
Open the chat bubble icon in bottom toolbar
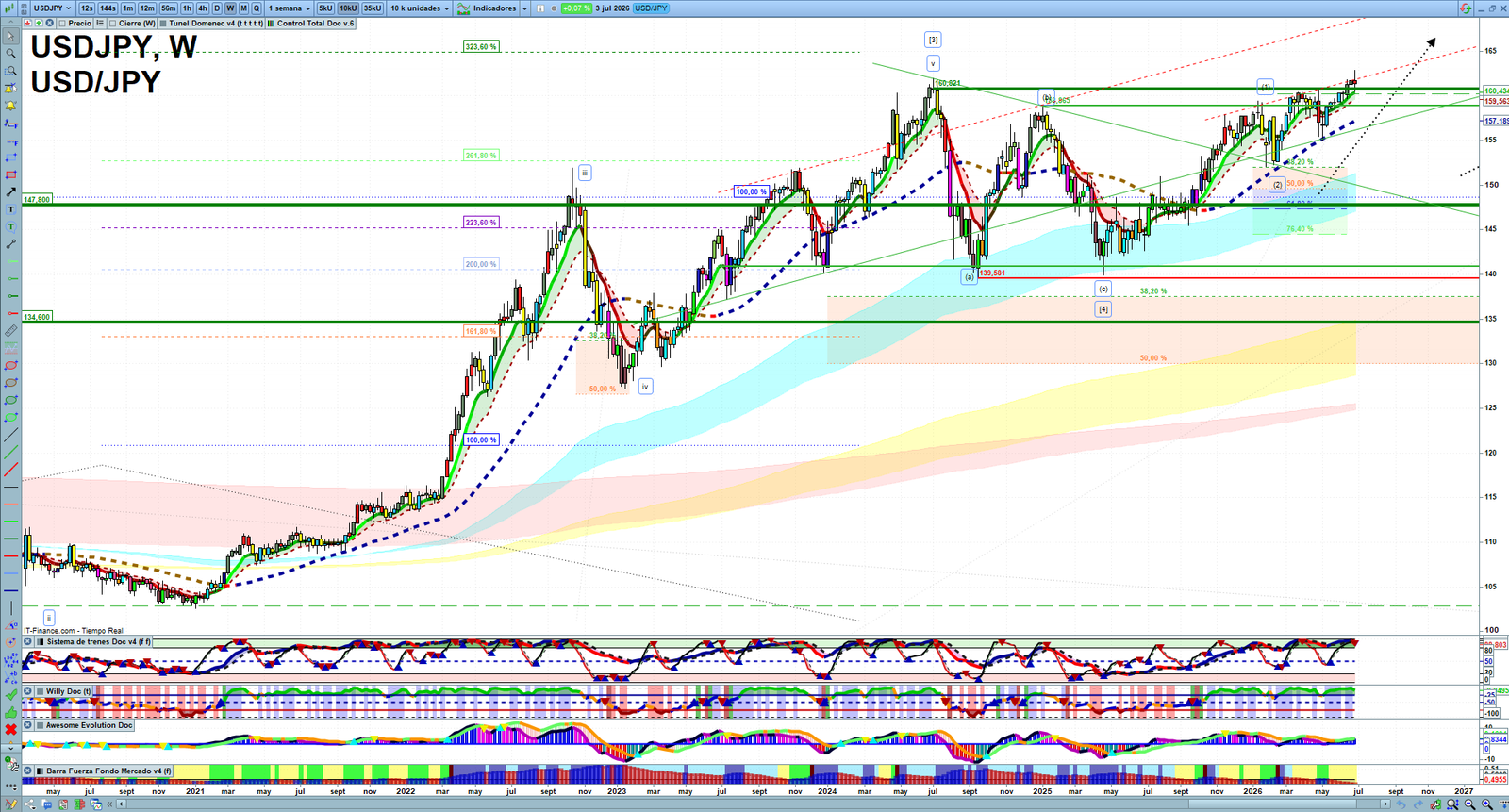(x=47, y=804)
